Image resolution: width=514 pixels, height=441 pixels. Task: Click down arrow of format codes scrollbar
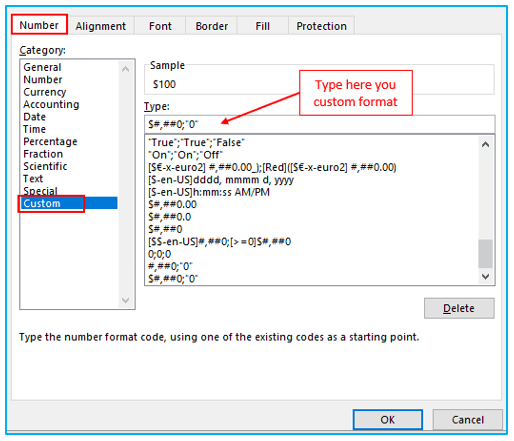(485, 276)
